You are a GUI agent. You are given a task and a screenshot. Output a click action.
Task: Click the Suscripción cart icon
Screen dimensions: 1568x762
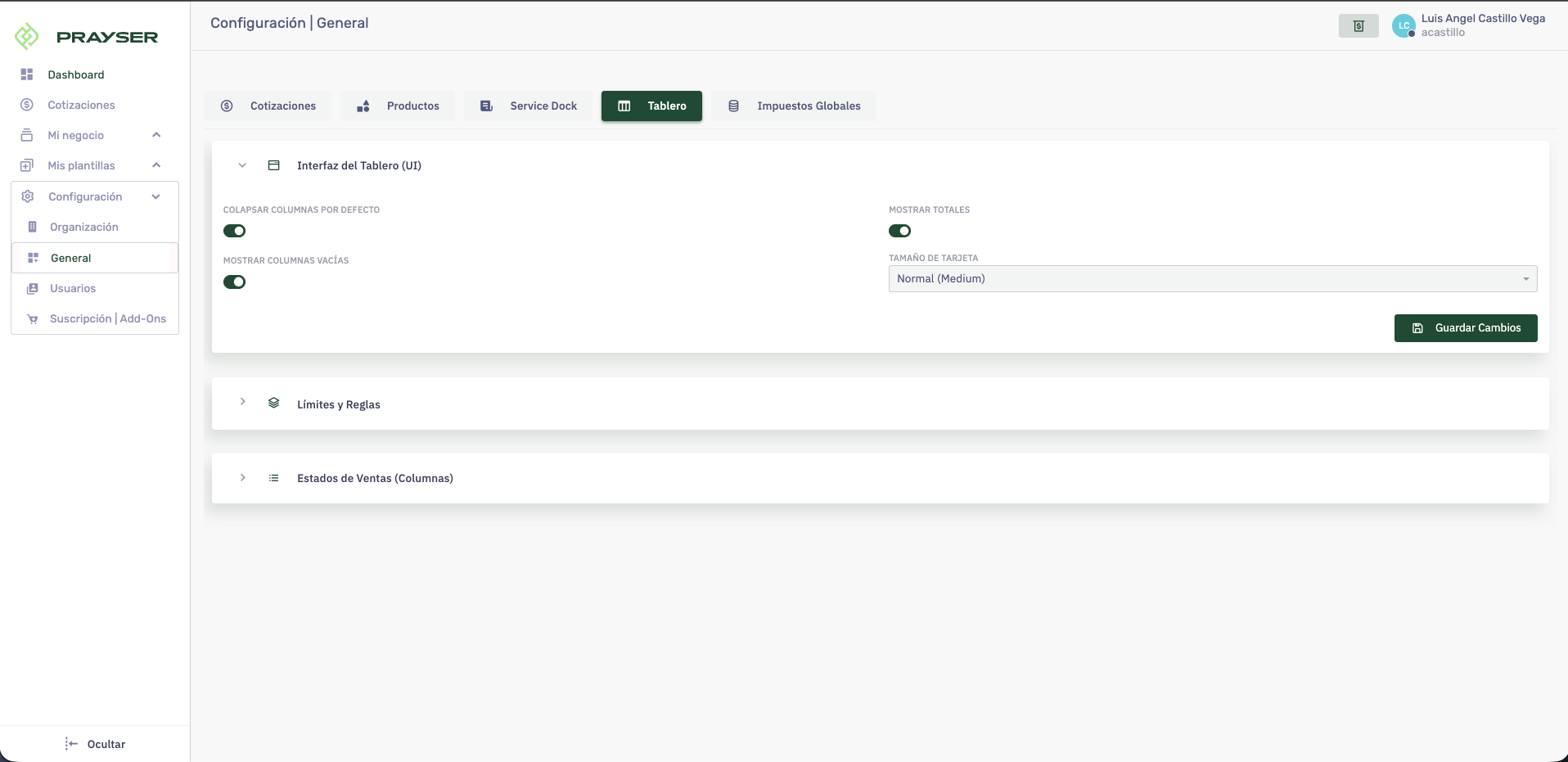[33, 318]
